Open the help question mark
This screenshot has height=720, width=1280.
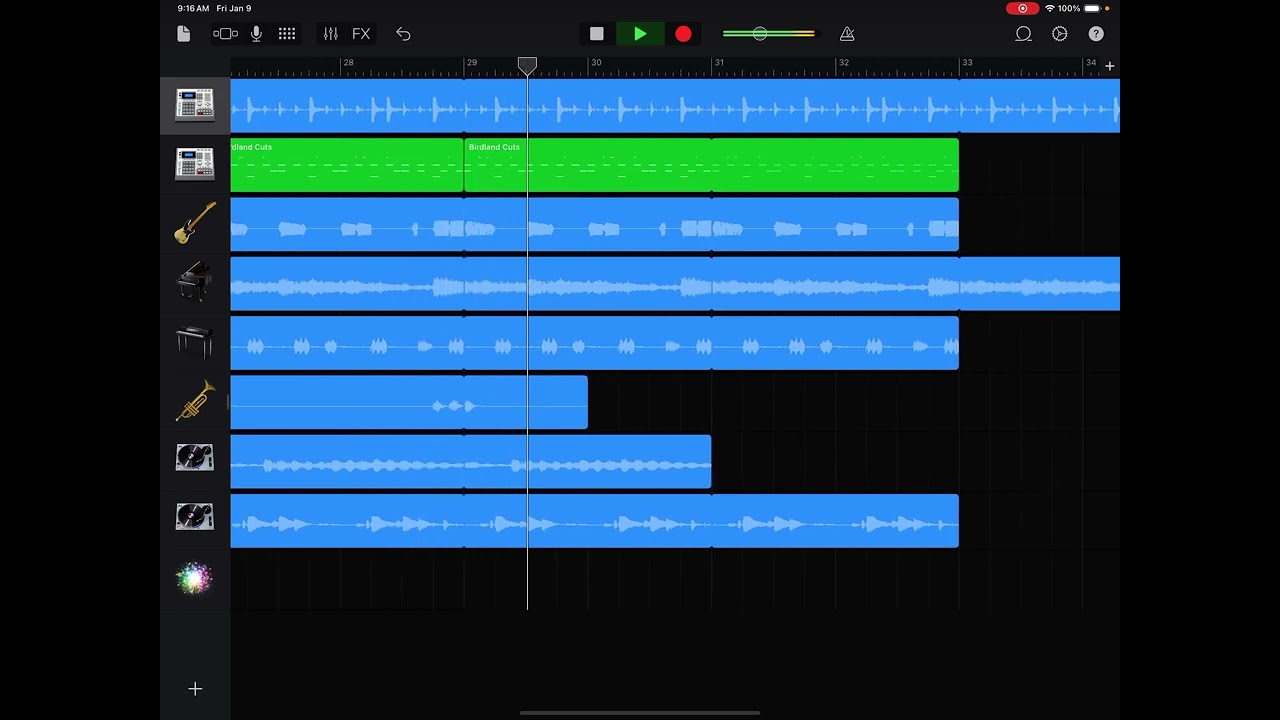[1096, 34]
